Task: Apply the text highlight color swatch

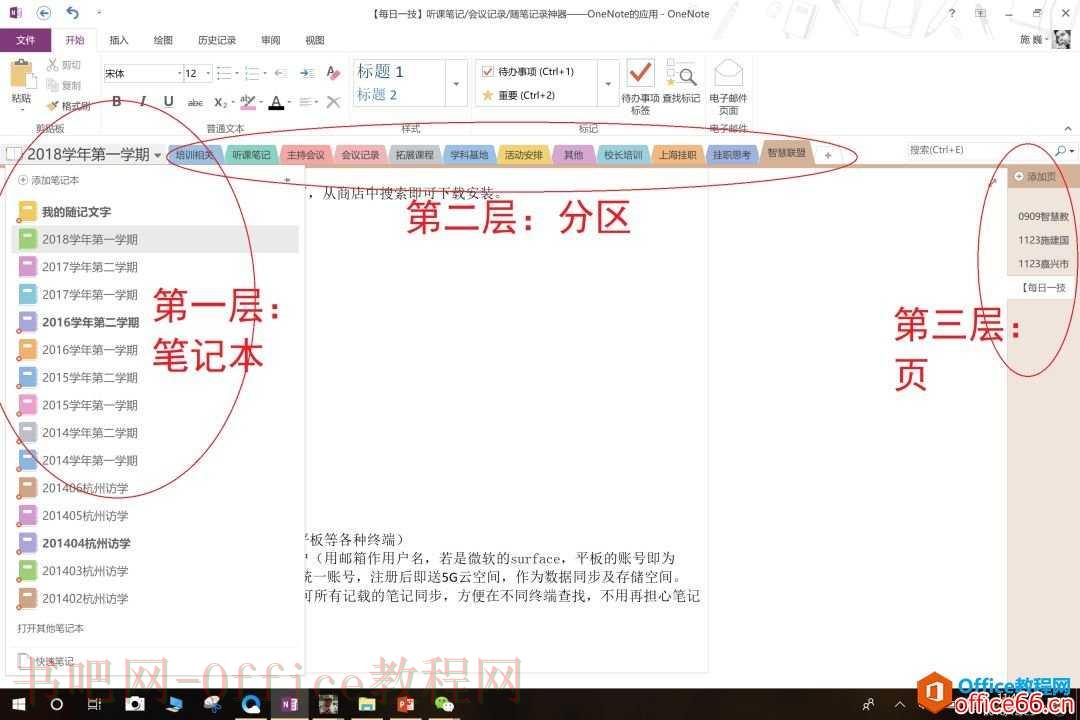Action: pyautogui.click(x=248, y=103)
